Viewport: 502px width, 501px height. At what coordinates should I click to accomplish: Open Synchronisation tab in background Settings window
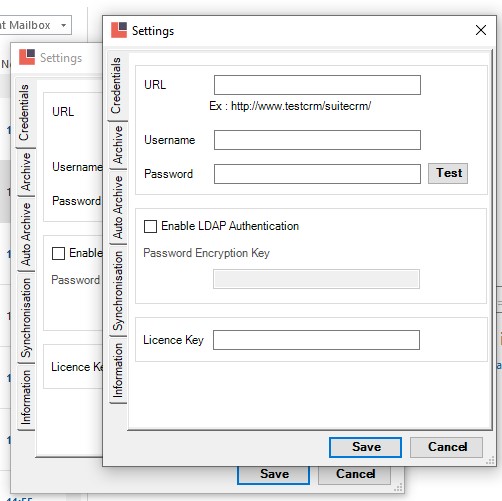tap(26, 318)
